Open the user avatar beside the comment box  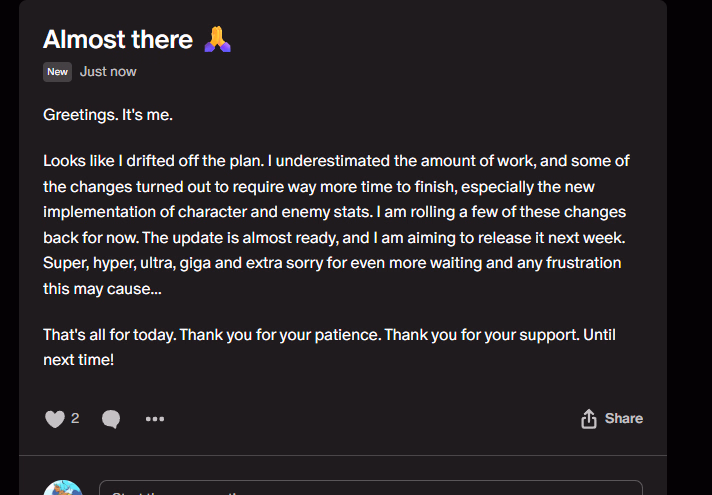pos(62,488)
